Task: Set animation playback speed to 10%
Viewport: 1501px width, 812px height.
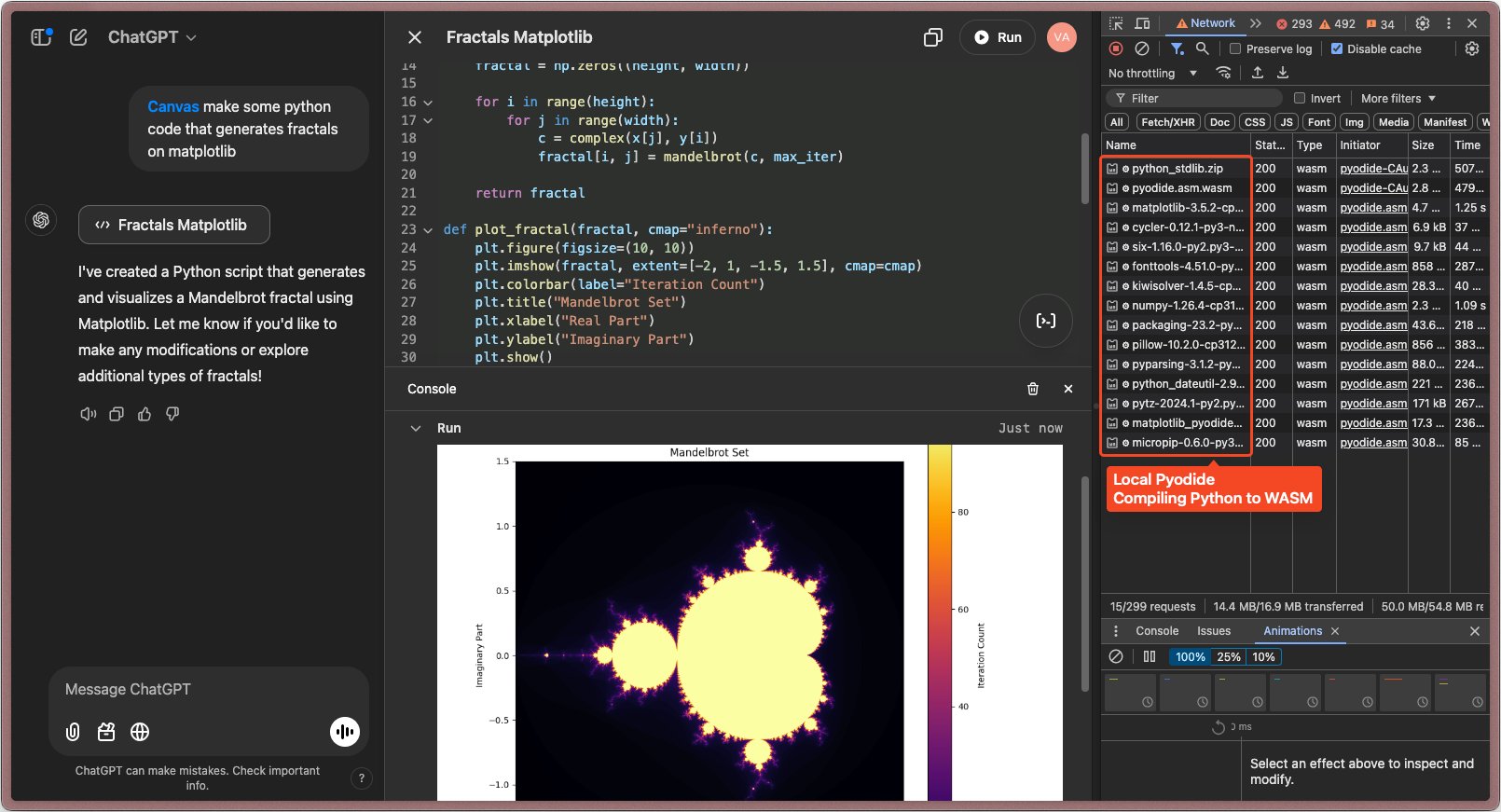Action: (x=1263, y=657)
